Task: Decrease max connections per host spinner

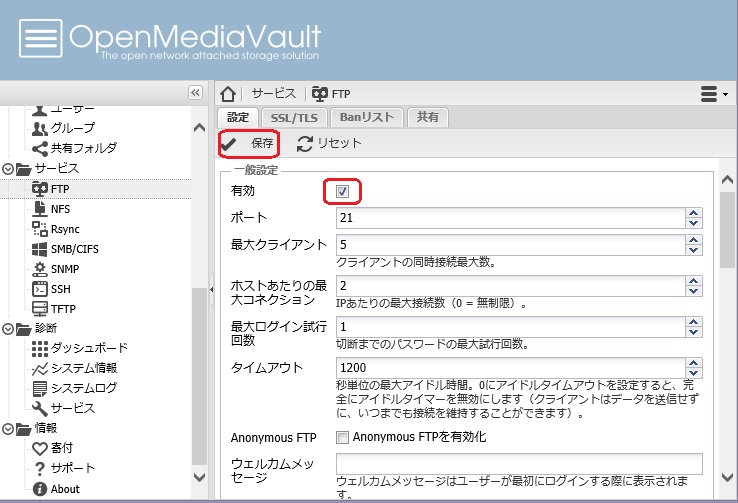Action: point(693,291)
